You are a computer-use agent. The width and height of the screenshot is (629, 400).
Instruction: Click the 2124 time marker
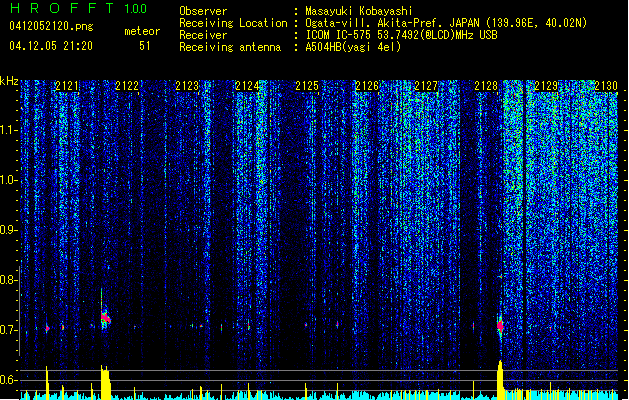click(247, 86)
